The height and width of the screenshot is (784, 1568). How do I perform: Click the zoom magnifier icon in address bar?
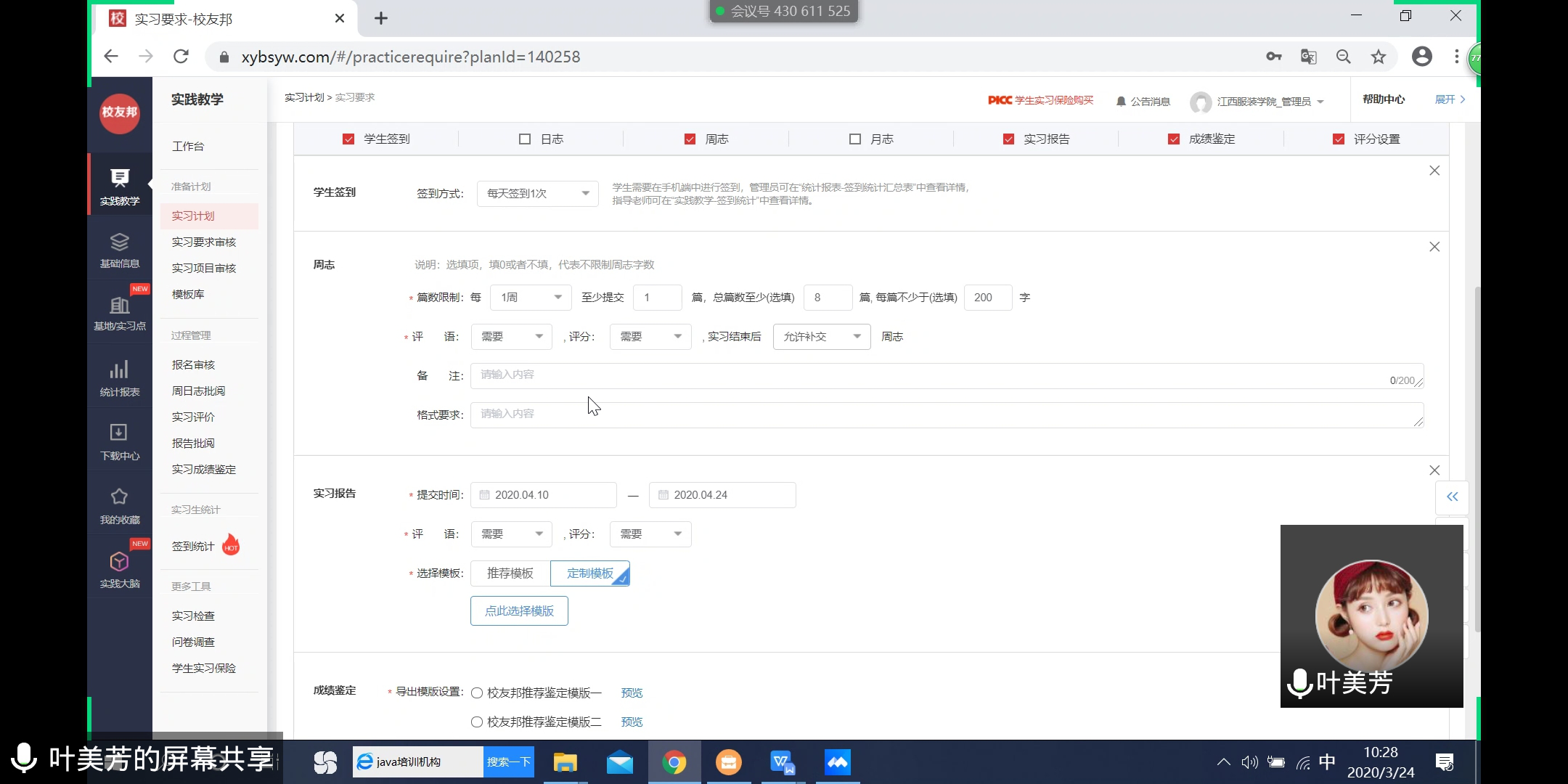(1343, 57)
